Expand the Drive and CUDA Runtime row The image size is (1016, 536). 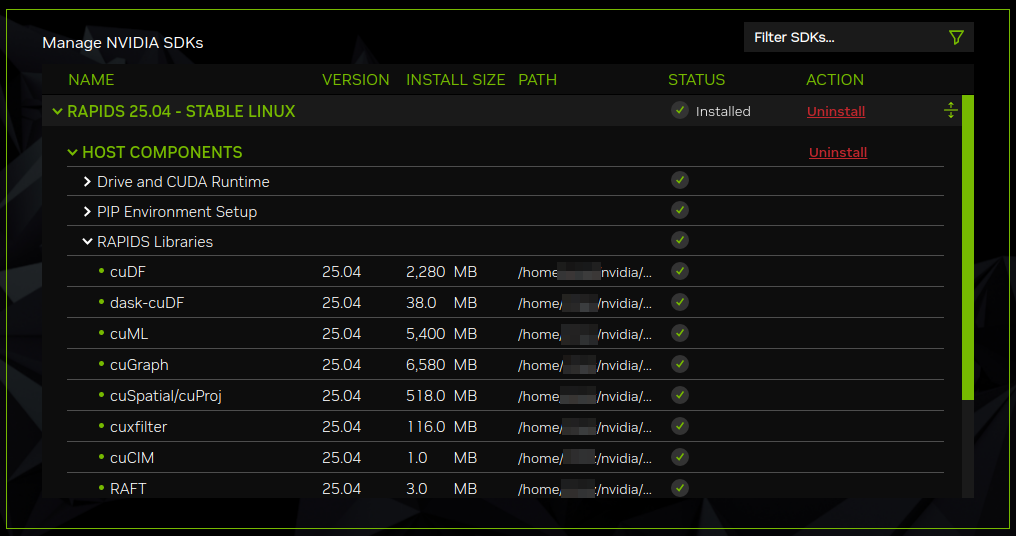[x=88, y=182]
